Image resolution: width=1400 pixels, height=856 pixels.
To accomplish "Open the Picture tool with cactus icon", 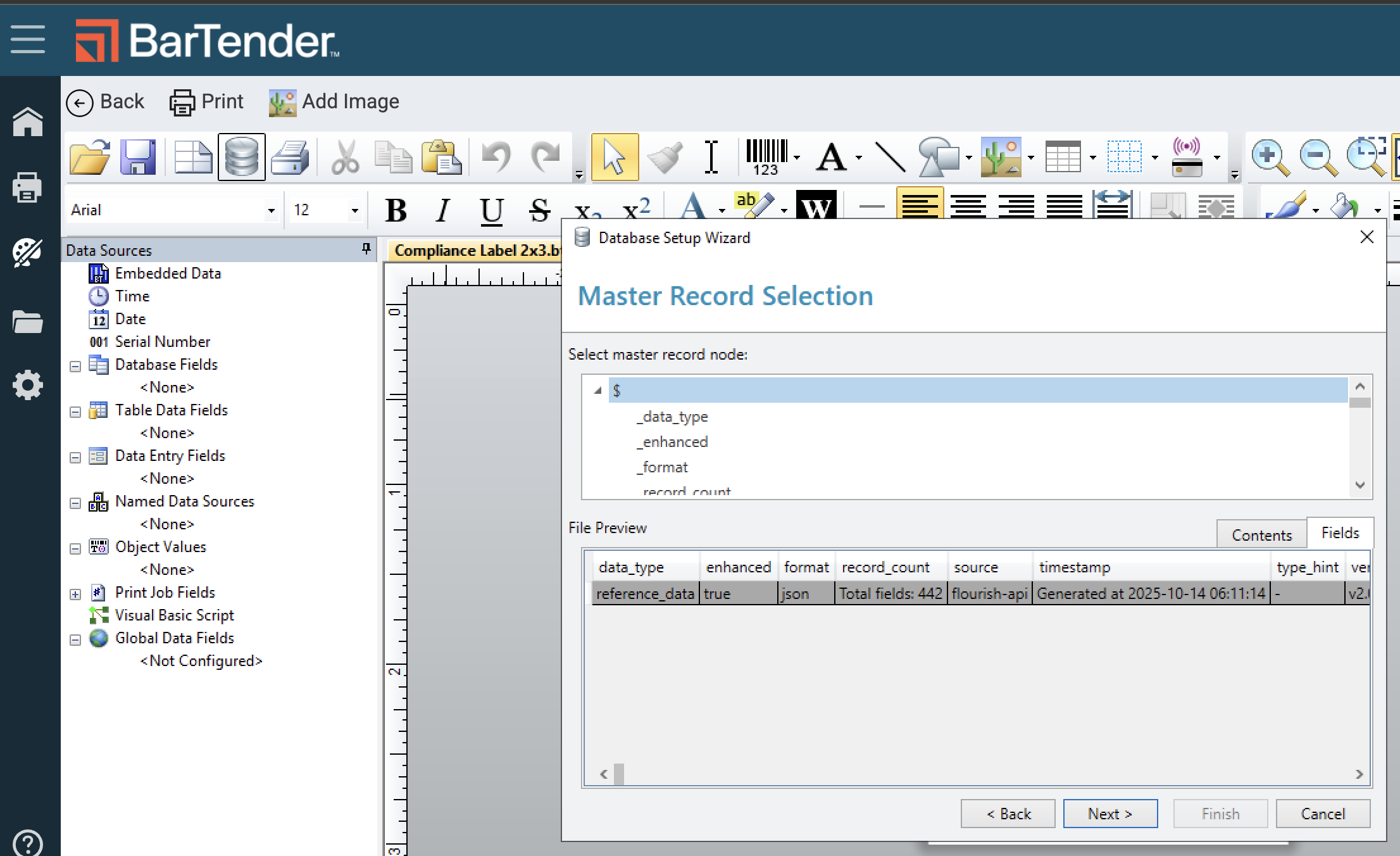I will tap(1001, 157).
